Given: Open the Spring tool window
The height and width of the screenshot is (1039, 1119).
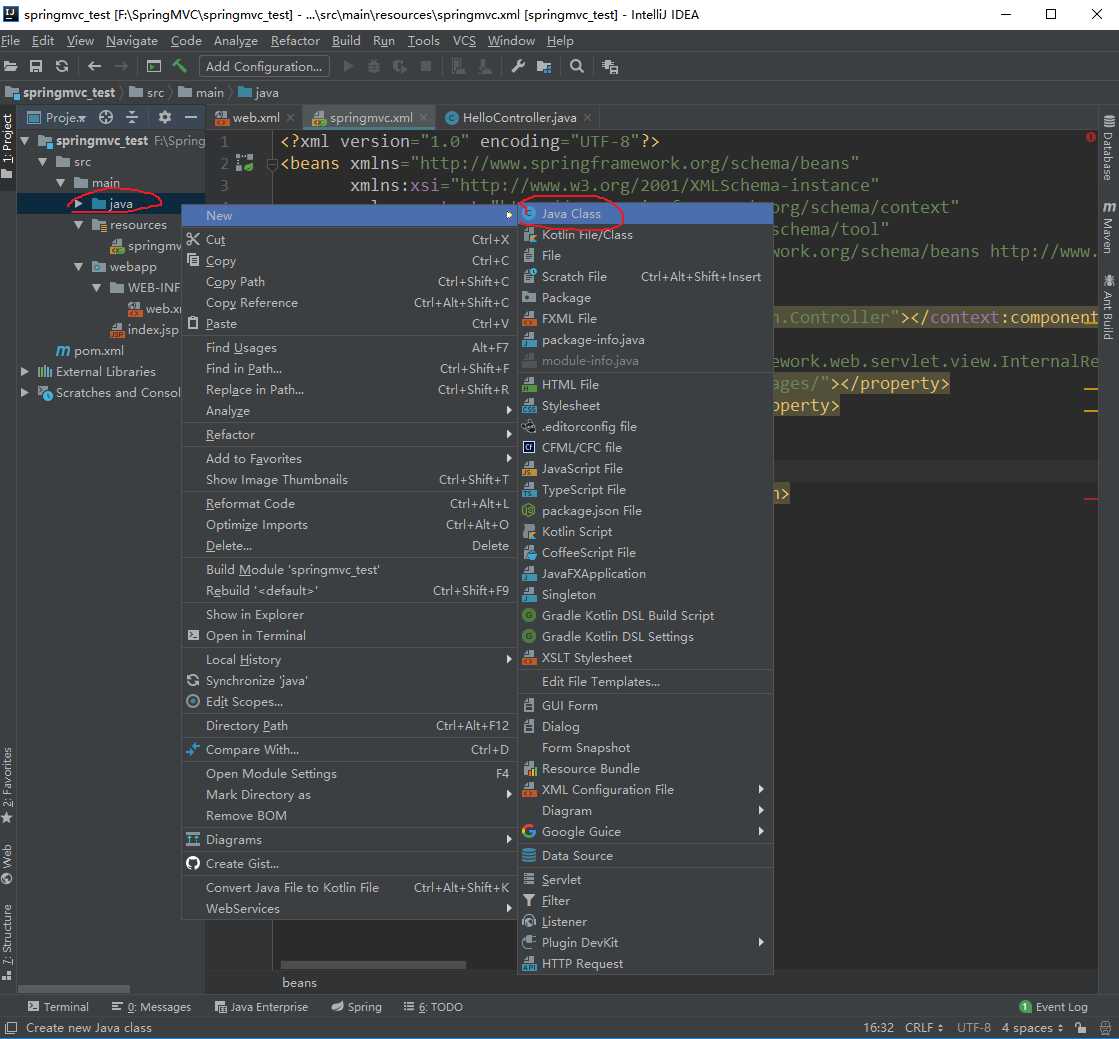Looking at the screenshot, I should (356, 1007).
